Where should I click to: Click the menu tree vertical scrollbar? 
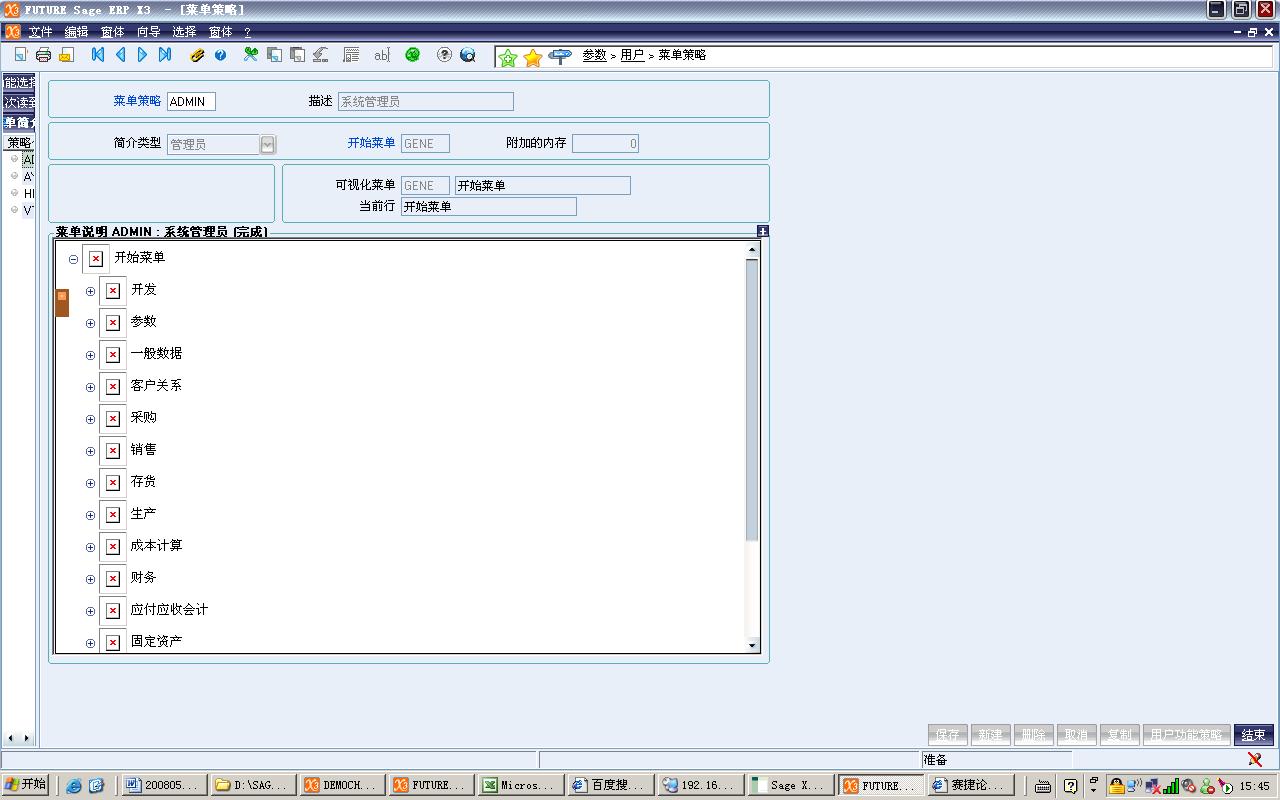click(752, 400)
